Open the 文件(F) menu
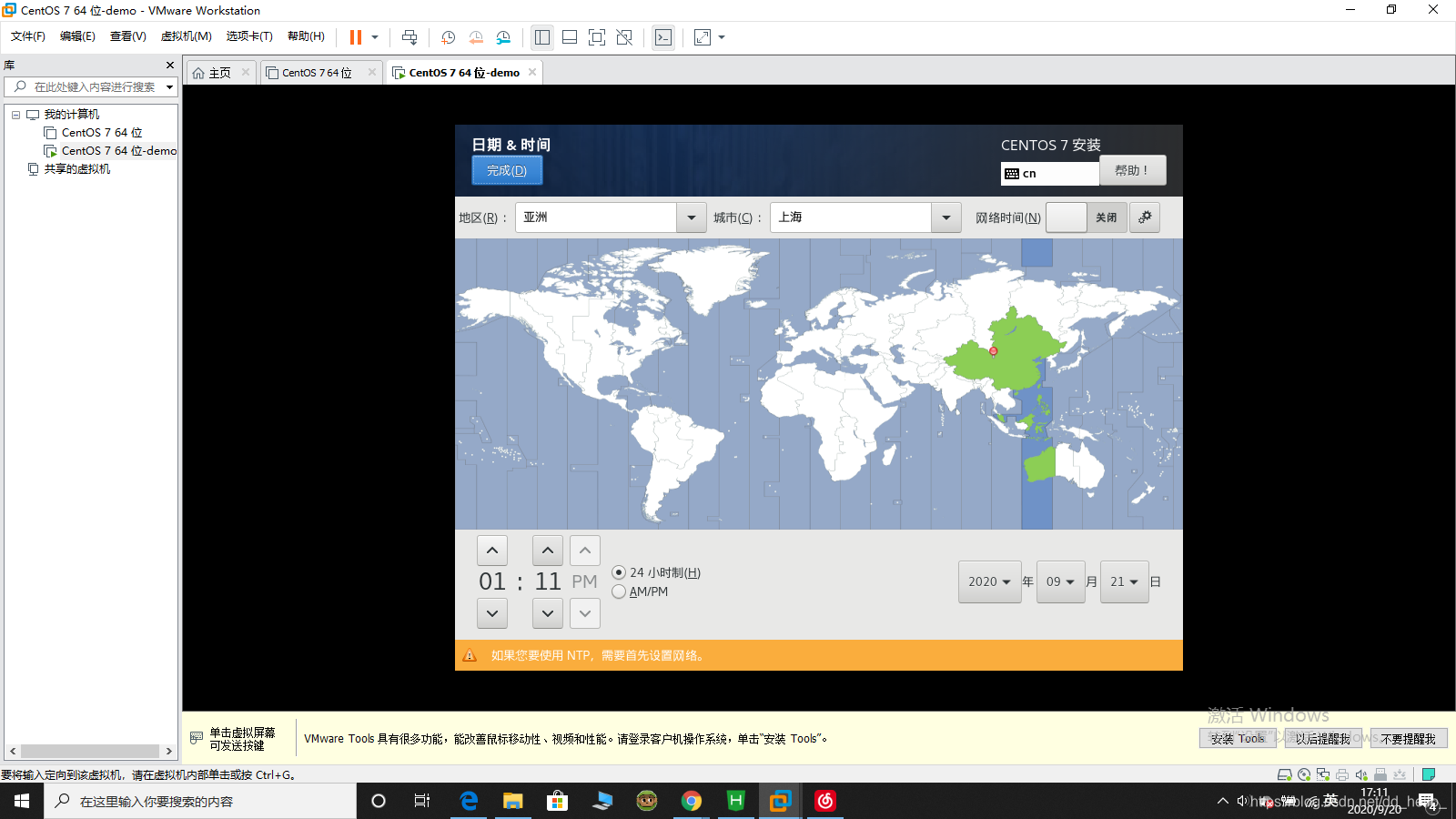This screenshot has width=1456, height=819. (x=28, y=36)
